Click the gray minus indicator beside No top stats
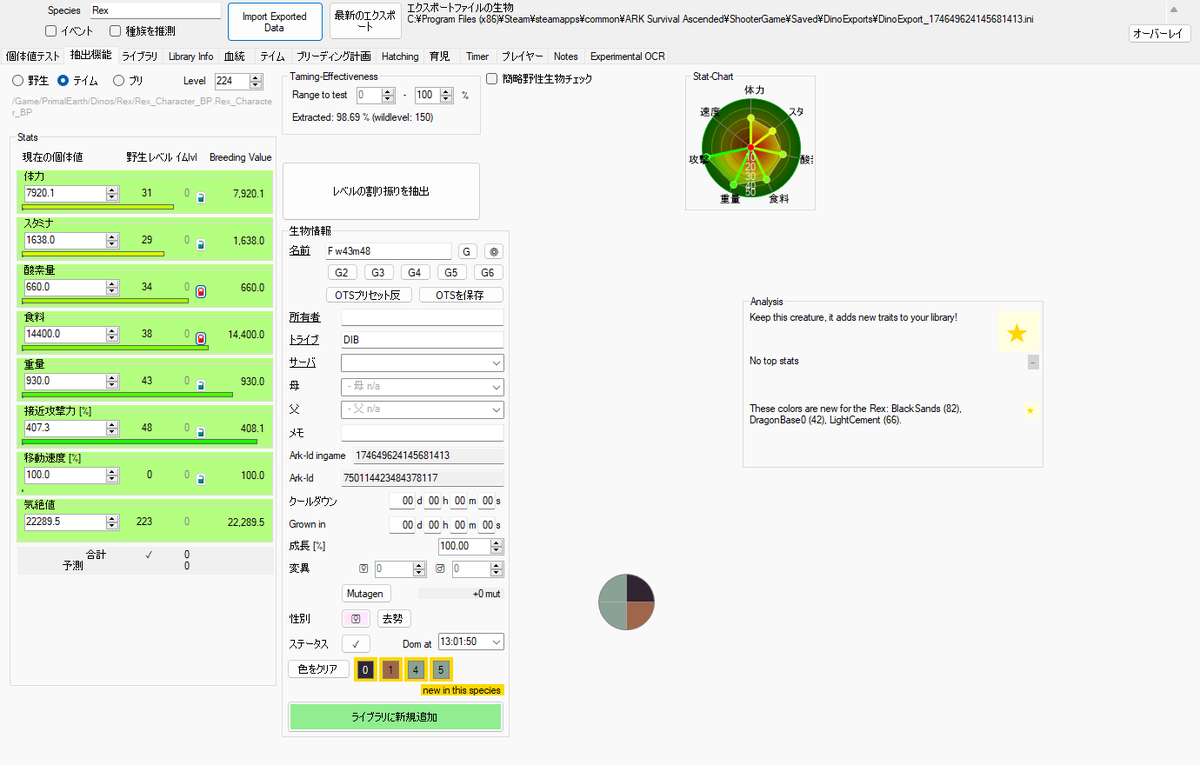The height and width of the screenshot is (765, 1200). 1033,362
